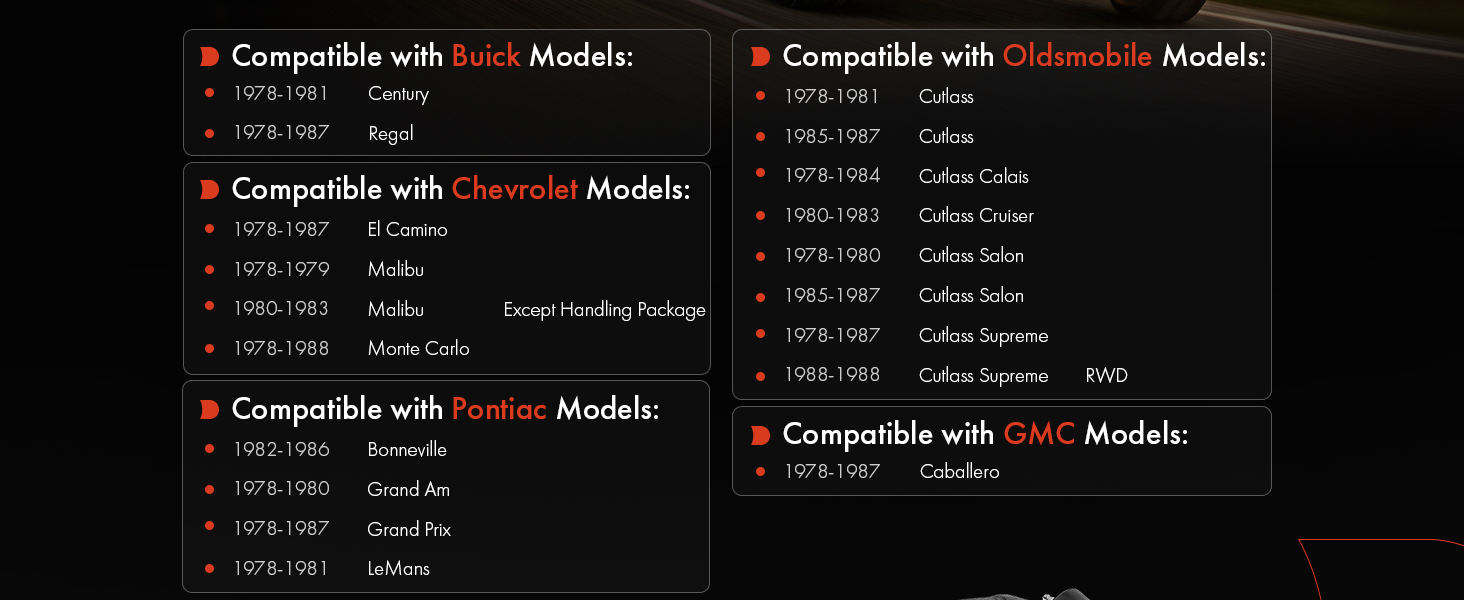The width and height of the screenshot is (1464, 600).
Task: Click the red bullet next to 1982-1986 Bonneville
Action: click(209, 449)
